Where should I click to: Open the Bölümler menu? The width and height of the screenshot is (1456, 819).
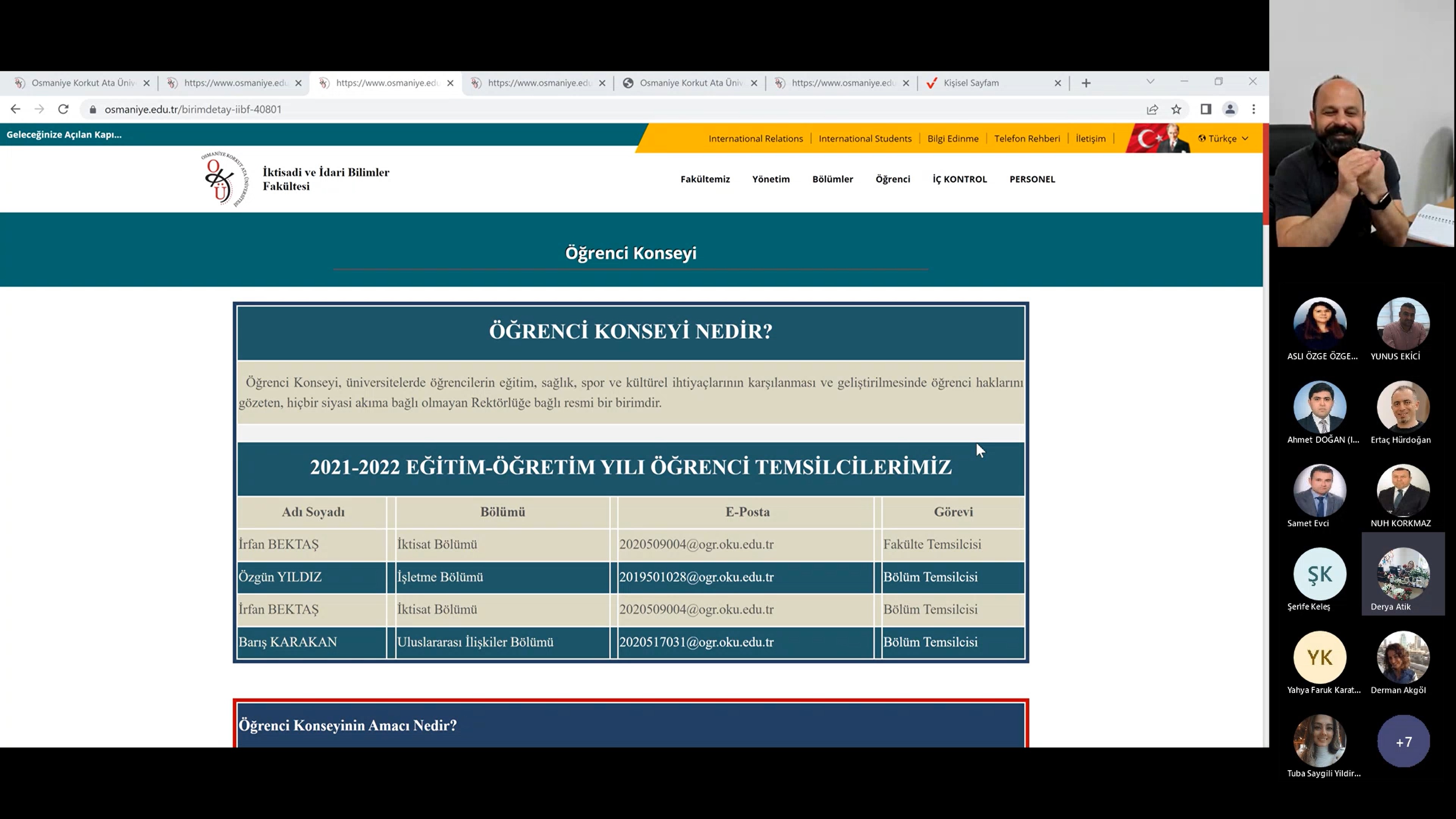[x=833, y=179]
